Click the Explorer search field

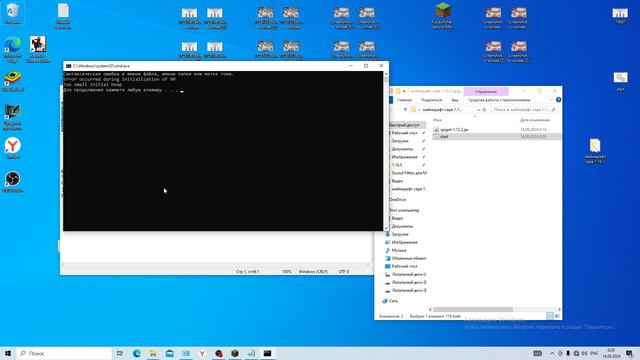[x=524, y=110]
